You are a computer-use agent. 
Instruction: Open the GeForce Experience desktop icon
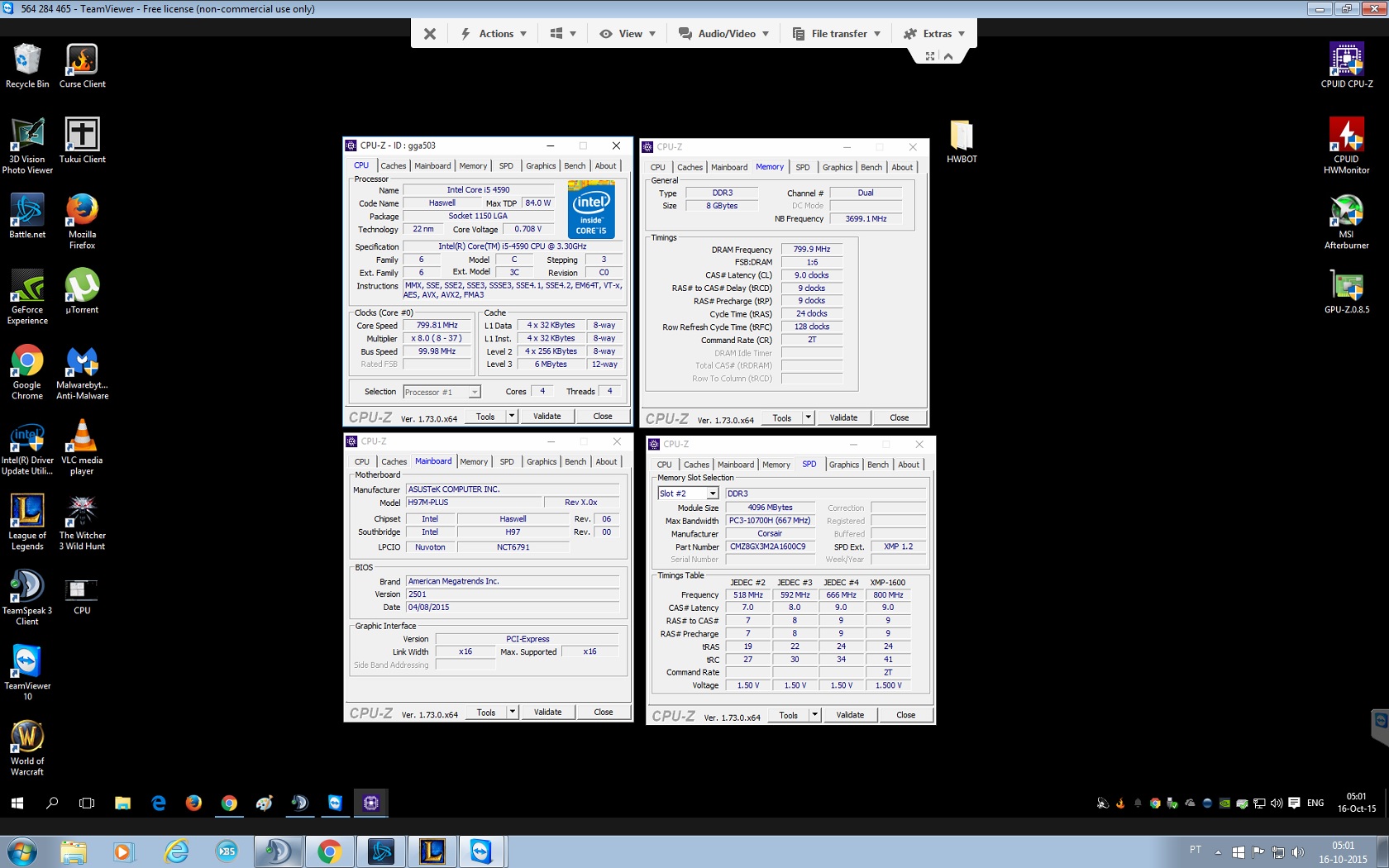tap(27, 297)
